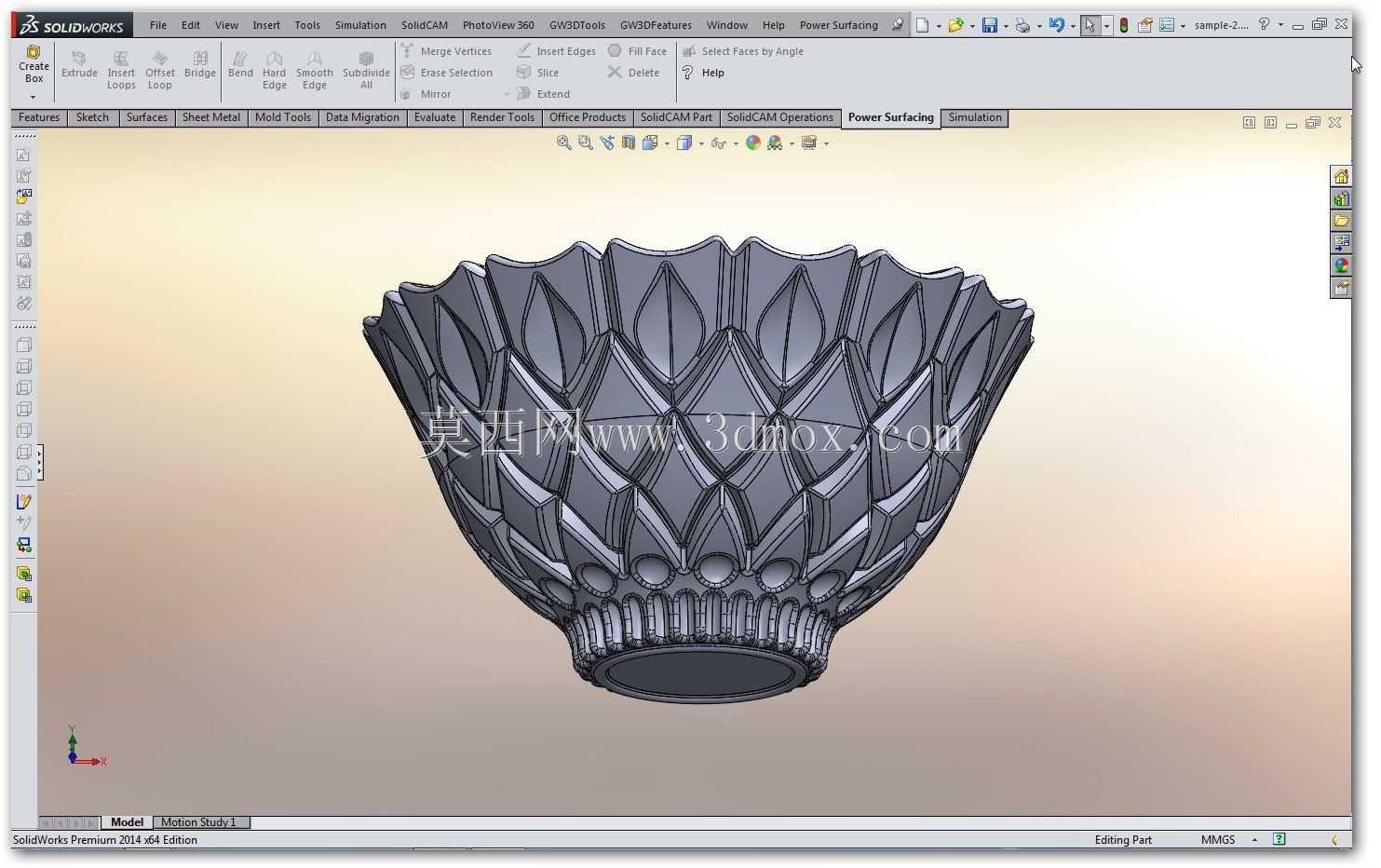This screenshot has width=1381, height=868.
Task: Click the Slice command
Action: point(538,73)
